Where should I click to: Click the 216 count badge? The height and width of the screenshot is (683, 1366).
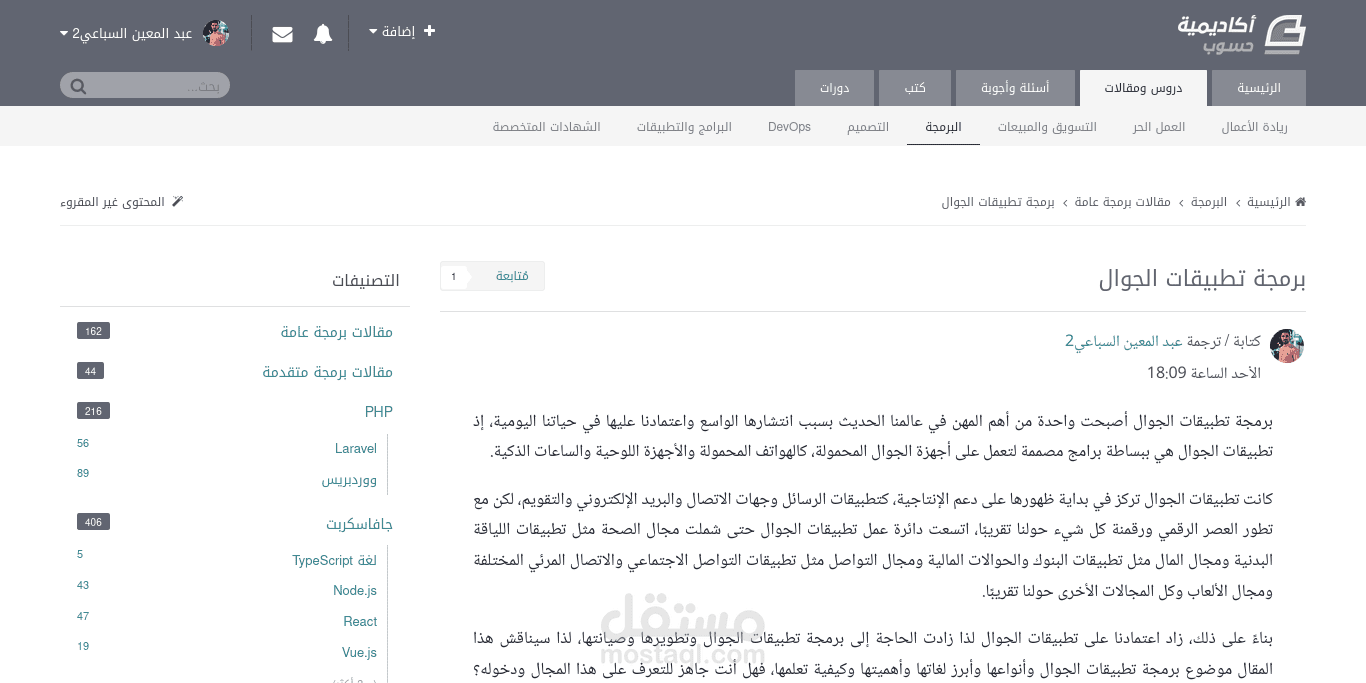(x=93, y=411)
